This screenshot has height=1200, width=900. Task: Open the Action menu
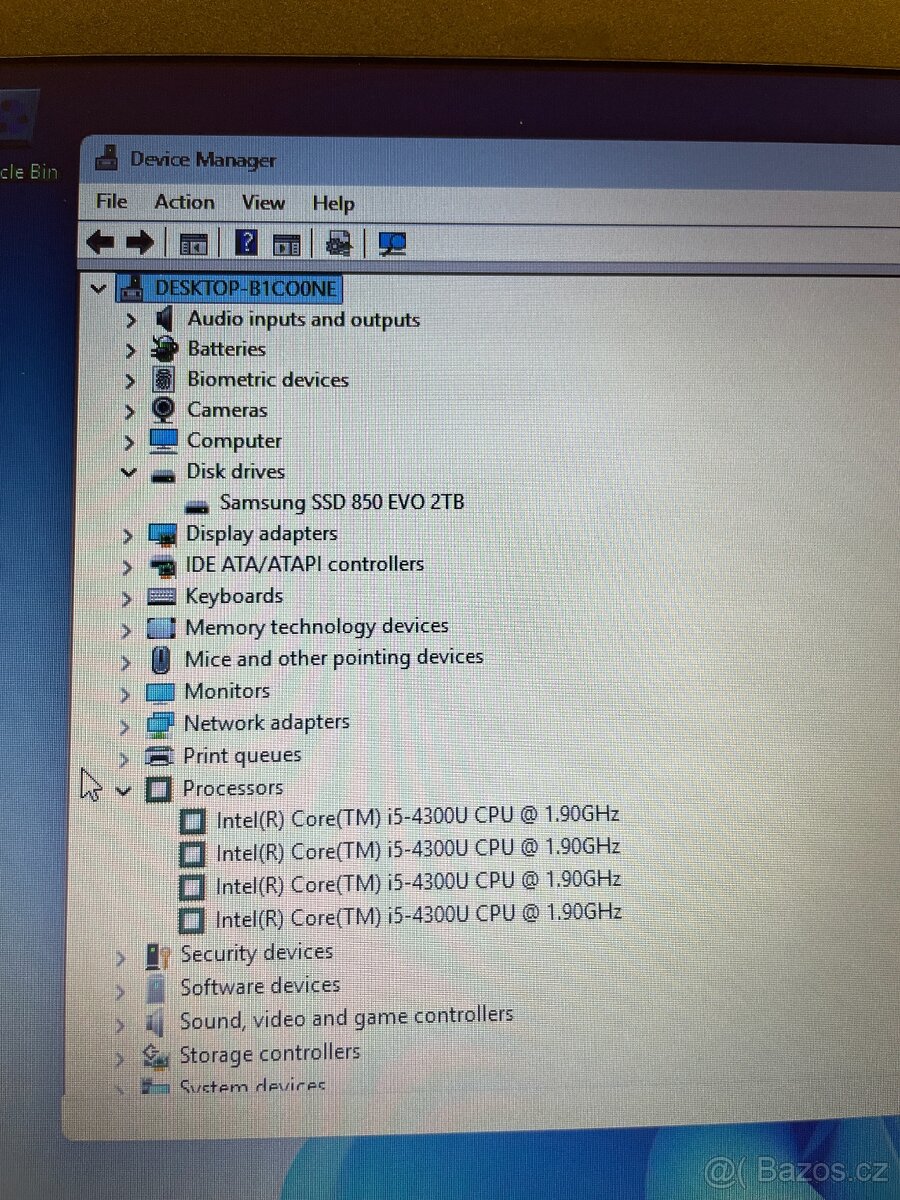184,202
